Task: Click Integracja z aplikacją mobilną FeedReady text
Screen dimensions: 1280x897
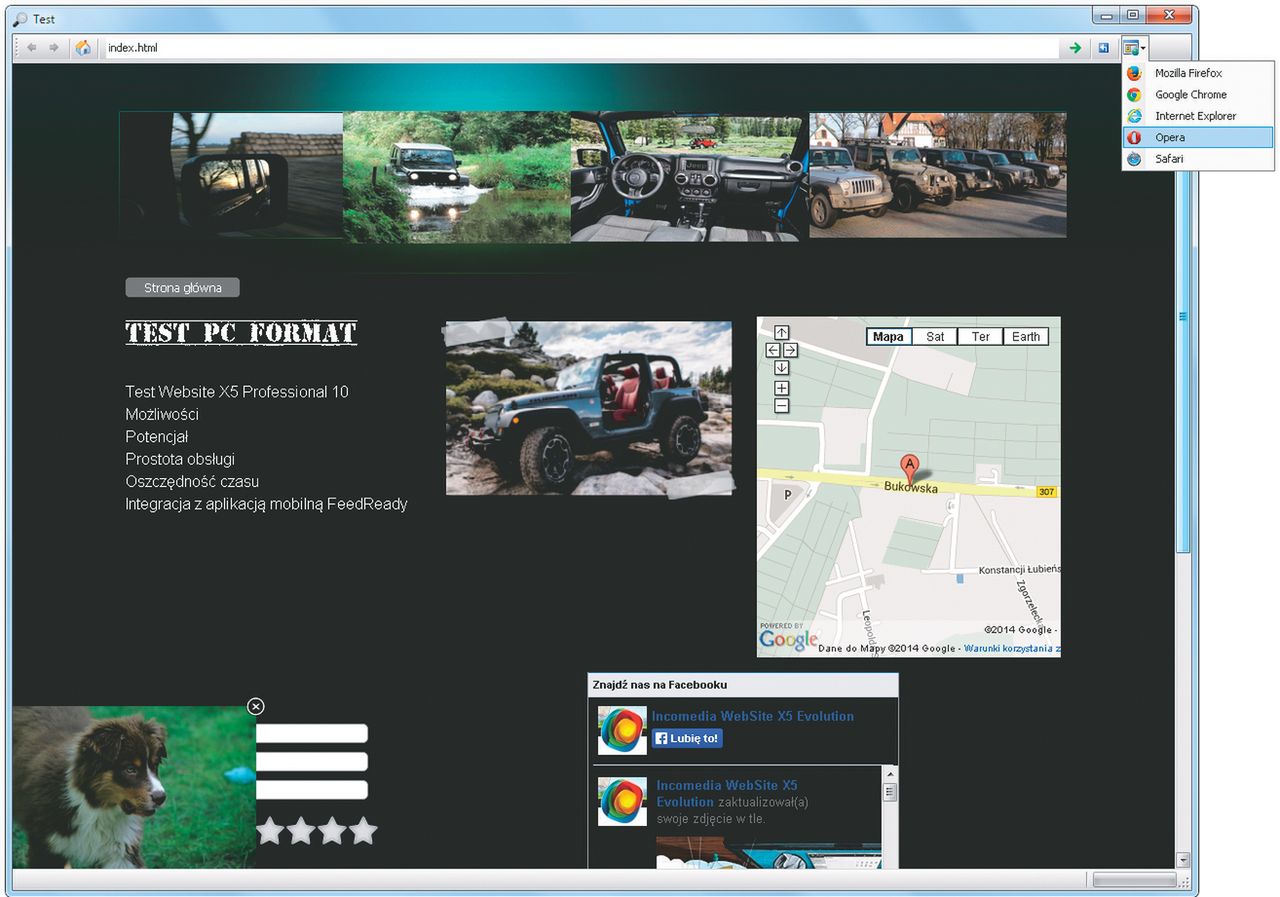Action: tap(266, 504)
